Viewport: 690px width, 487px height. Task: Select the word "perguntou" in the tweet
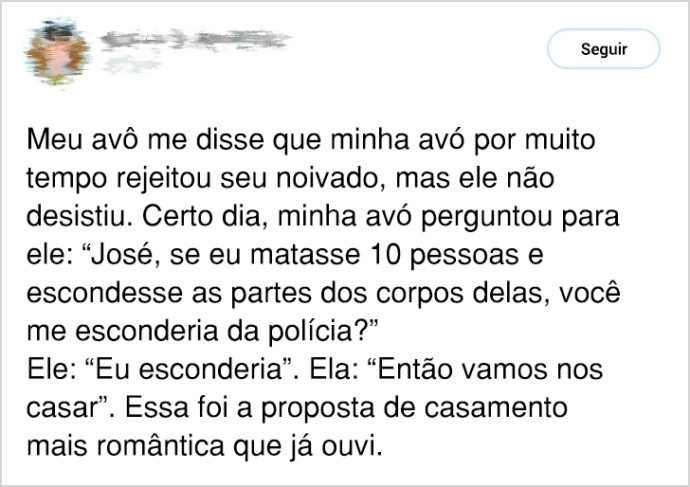487,217
